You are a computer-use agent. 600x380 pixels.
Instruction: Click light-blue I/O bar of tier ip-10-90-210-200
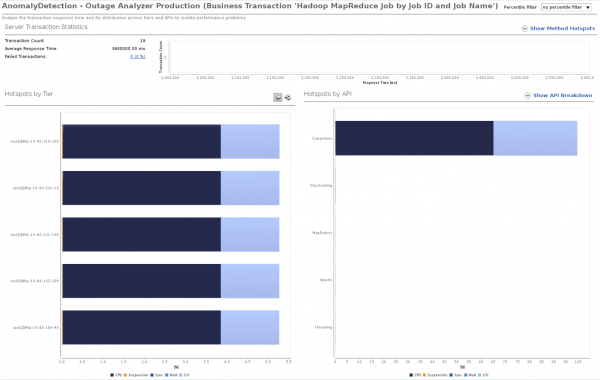click(250, 142)
